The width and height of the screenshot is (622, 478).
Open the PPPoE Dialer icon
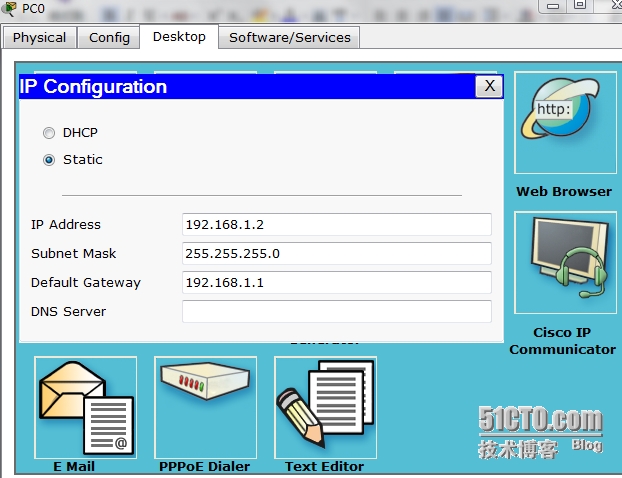point(205,407)
